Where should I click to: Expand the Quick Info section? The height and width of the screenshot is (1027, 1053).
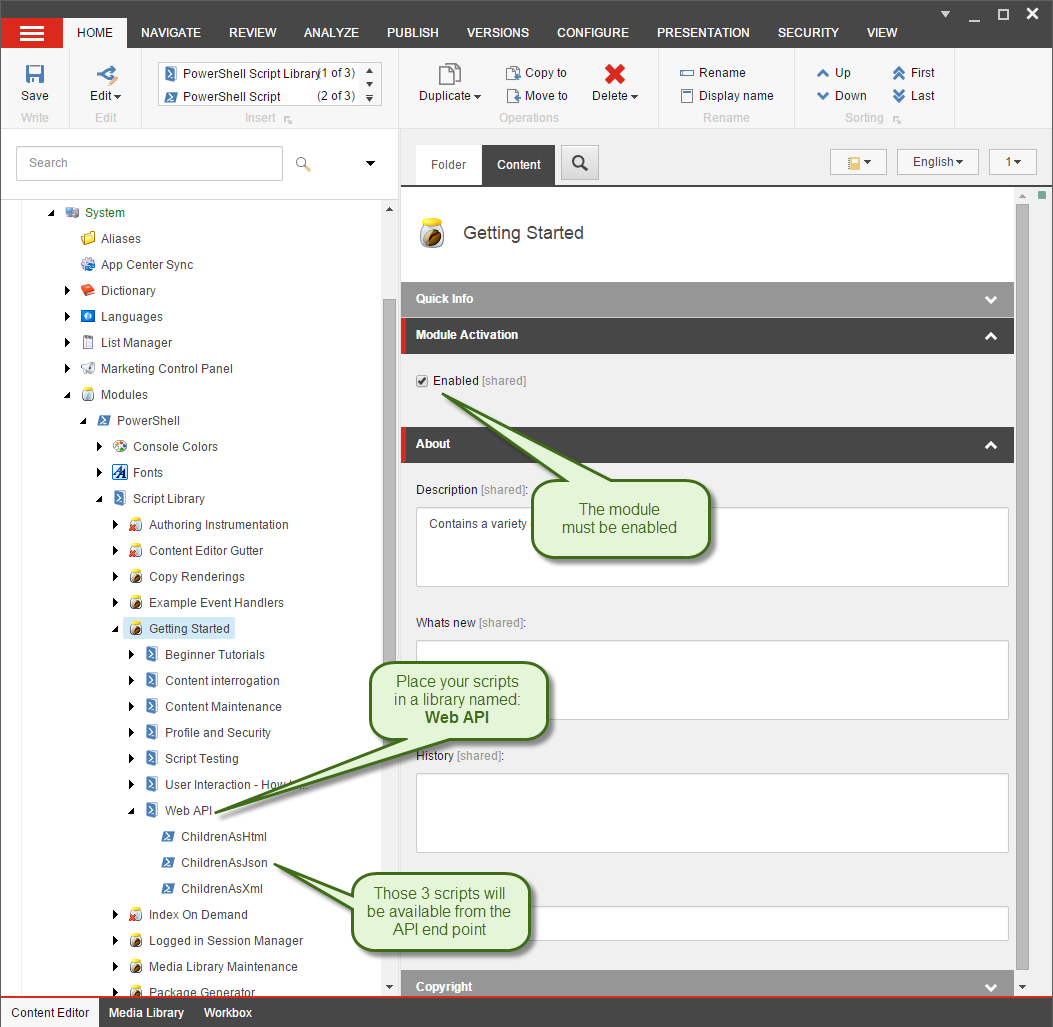990,299
